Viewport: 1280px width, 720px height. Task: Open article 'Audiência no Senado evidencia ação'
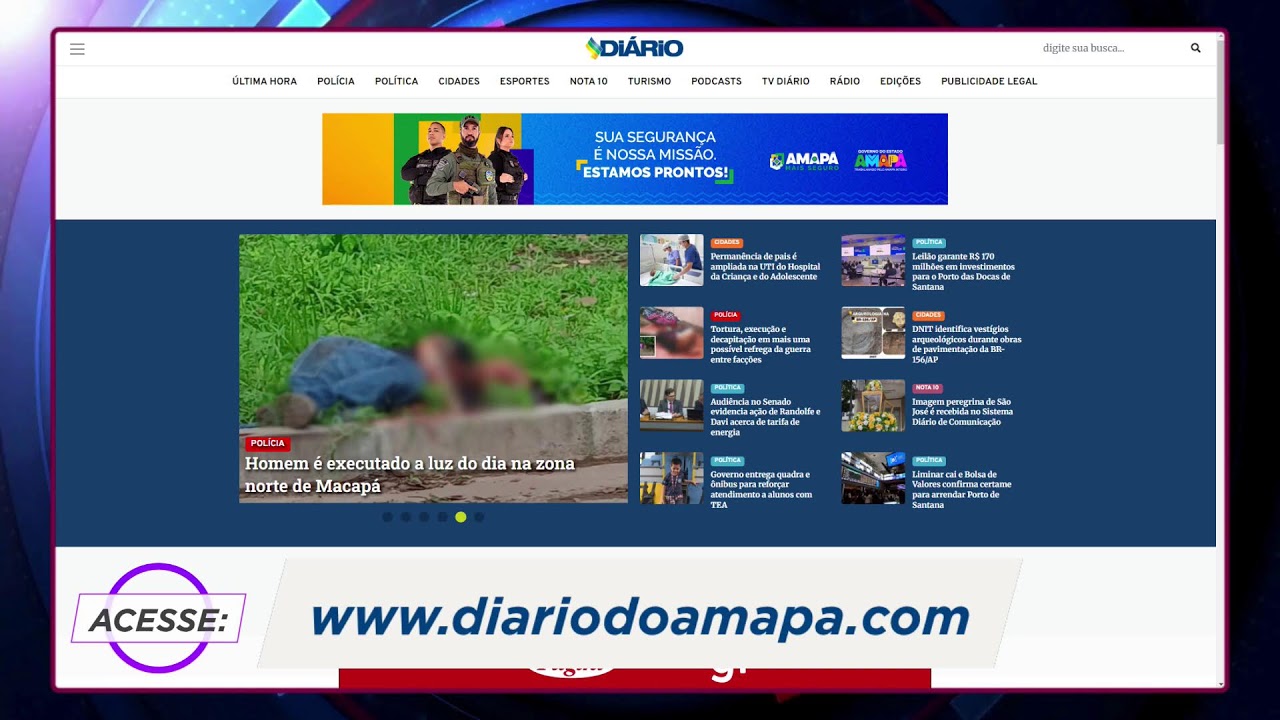point(765,417)
